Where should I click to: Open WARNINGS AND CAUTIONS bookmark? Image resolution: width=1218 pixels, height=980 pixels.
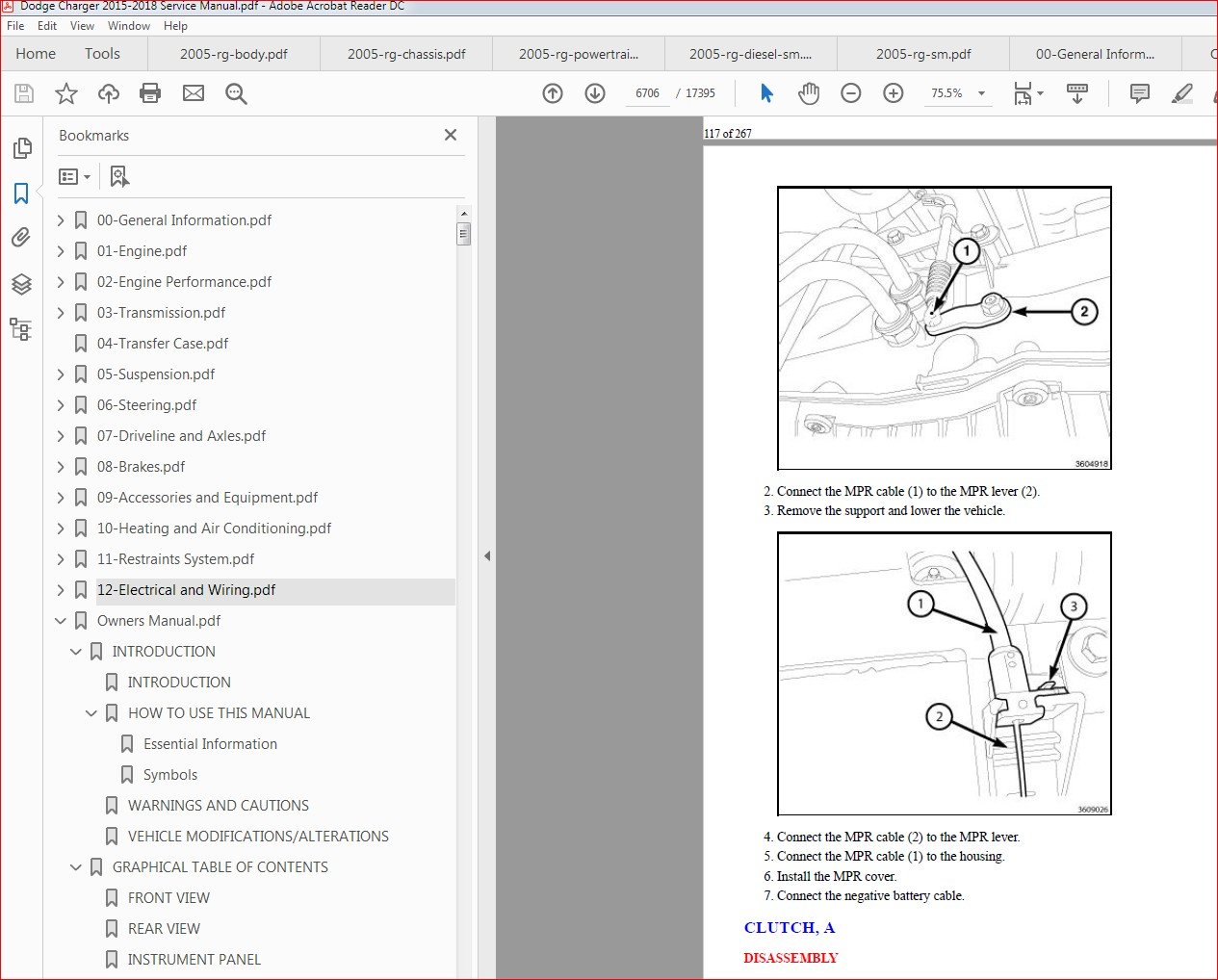(219, 806)
